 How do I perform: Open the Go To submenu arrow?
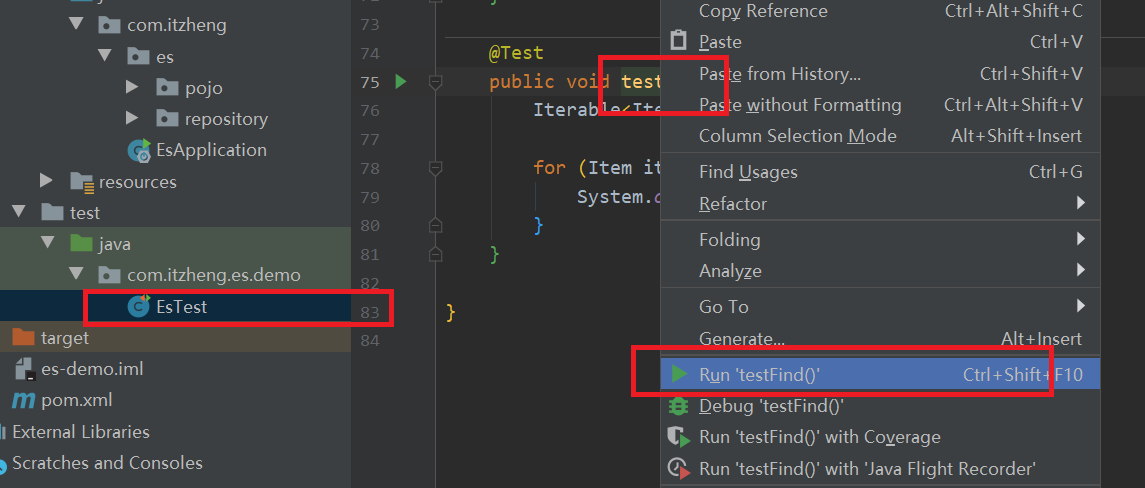[1081, 306]
